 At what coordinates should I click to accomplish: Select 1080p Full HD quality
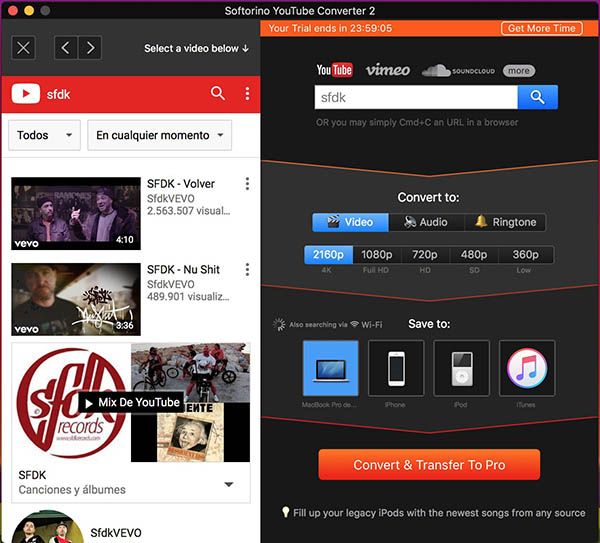(377, 255)
